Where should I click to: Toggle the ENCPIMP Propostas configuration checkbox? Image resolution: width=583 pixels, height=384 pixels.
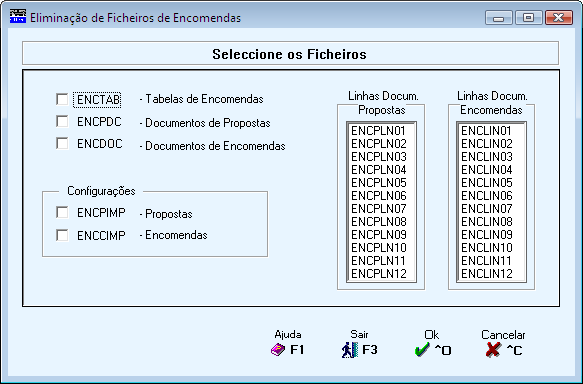[62, 213]
